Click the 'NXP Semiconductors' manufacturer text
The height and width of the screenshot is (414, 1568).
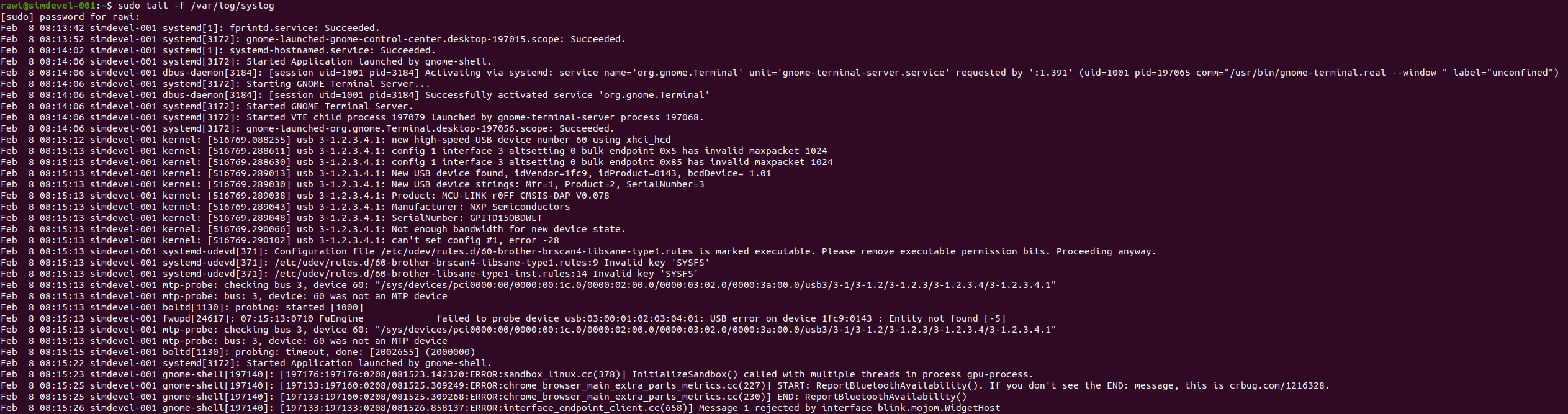[x=531, y=207]
